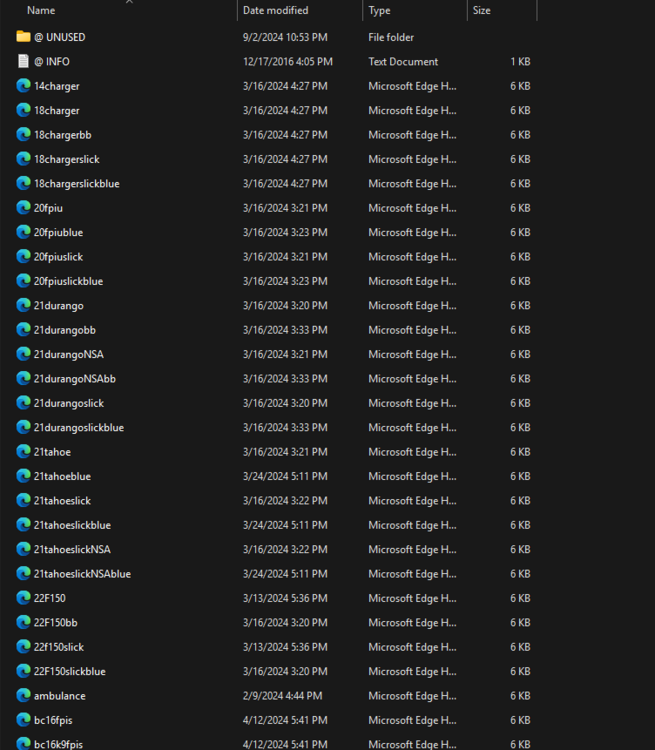Viewport: 655px width, 750px height.
Task: Click the date 4/12/2024 5:41 PM for bc16fpis
Action: tap(285, 720)
